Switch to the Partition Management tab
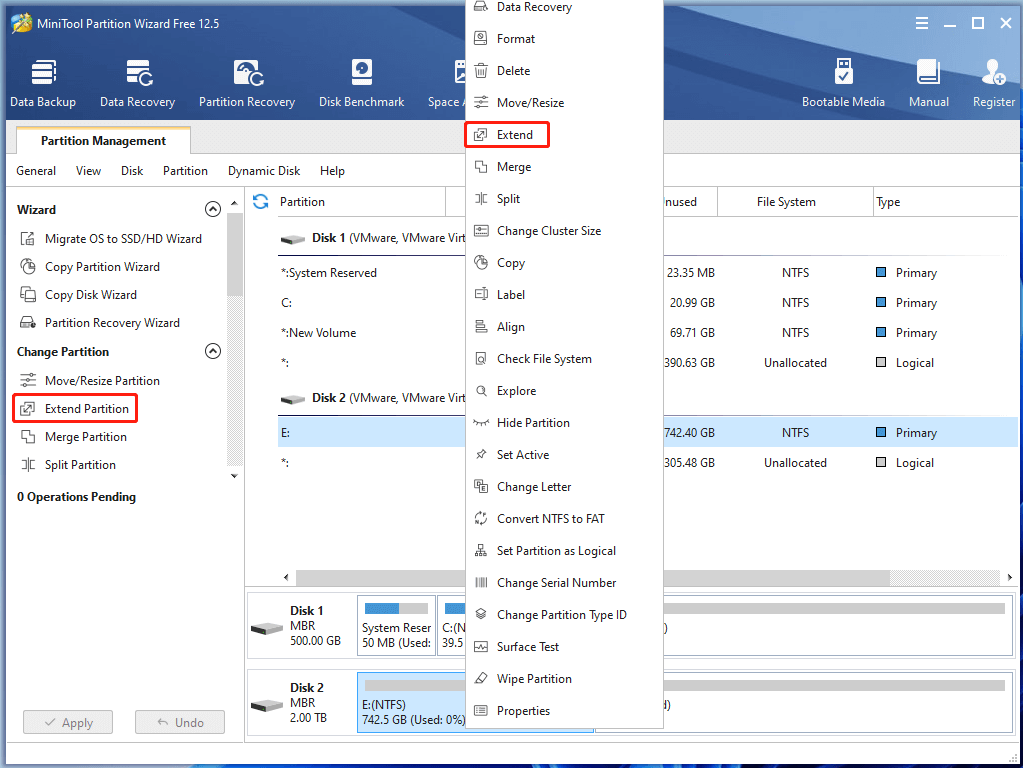The height and width of the screenshot is (768, 1023). (x=103, y=141)
